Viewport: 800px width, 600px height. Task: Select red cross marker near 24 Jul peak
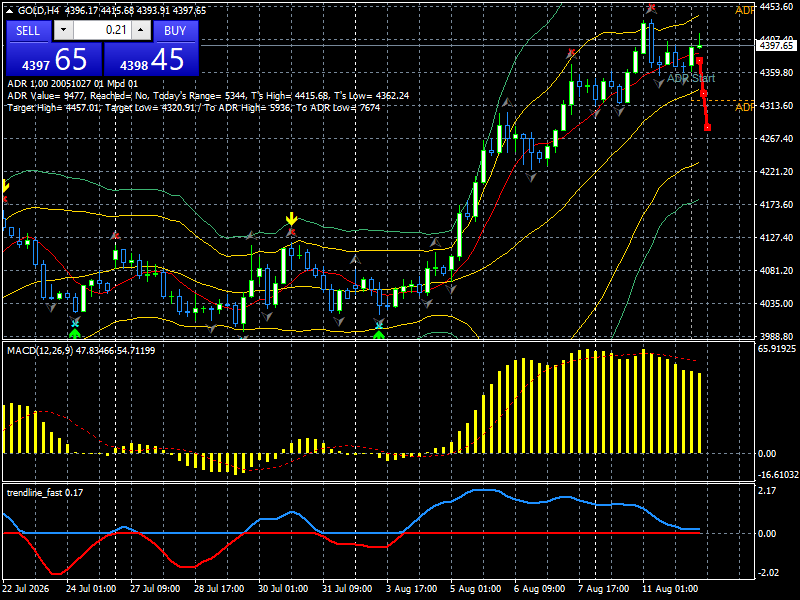(116, 236)
